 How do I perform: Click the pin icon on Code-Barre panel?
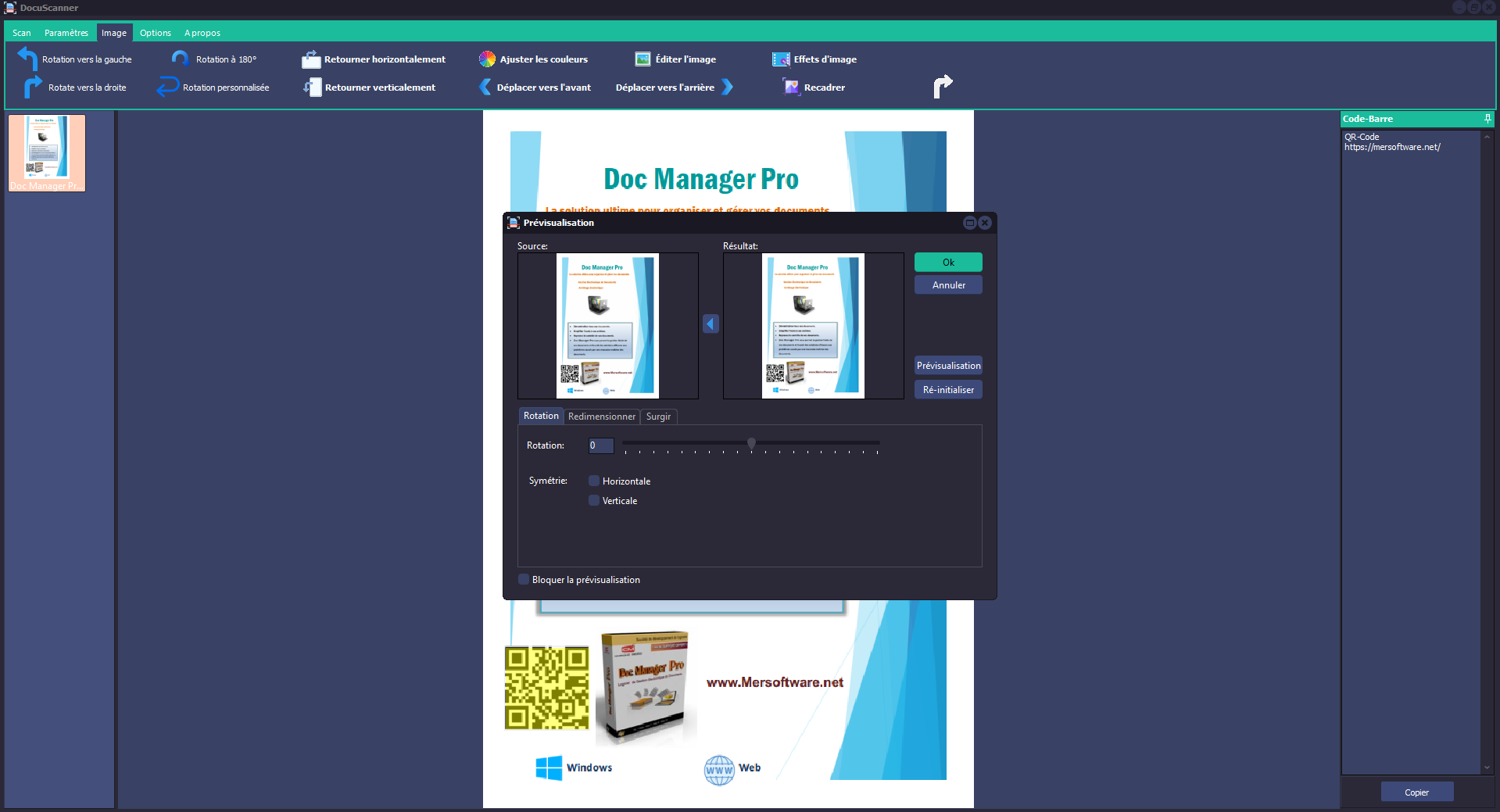pos(1487,119)
